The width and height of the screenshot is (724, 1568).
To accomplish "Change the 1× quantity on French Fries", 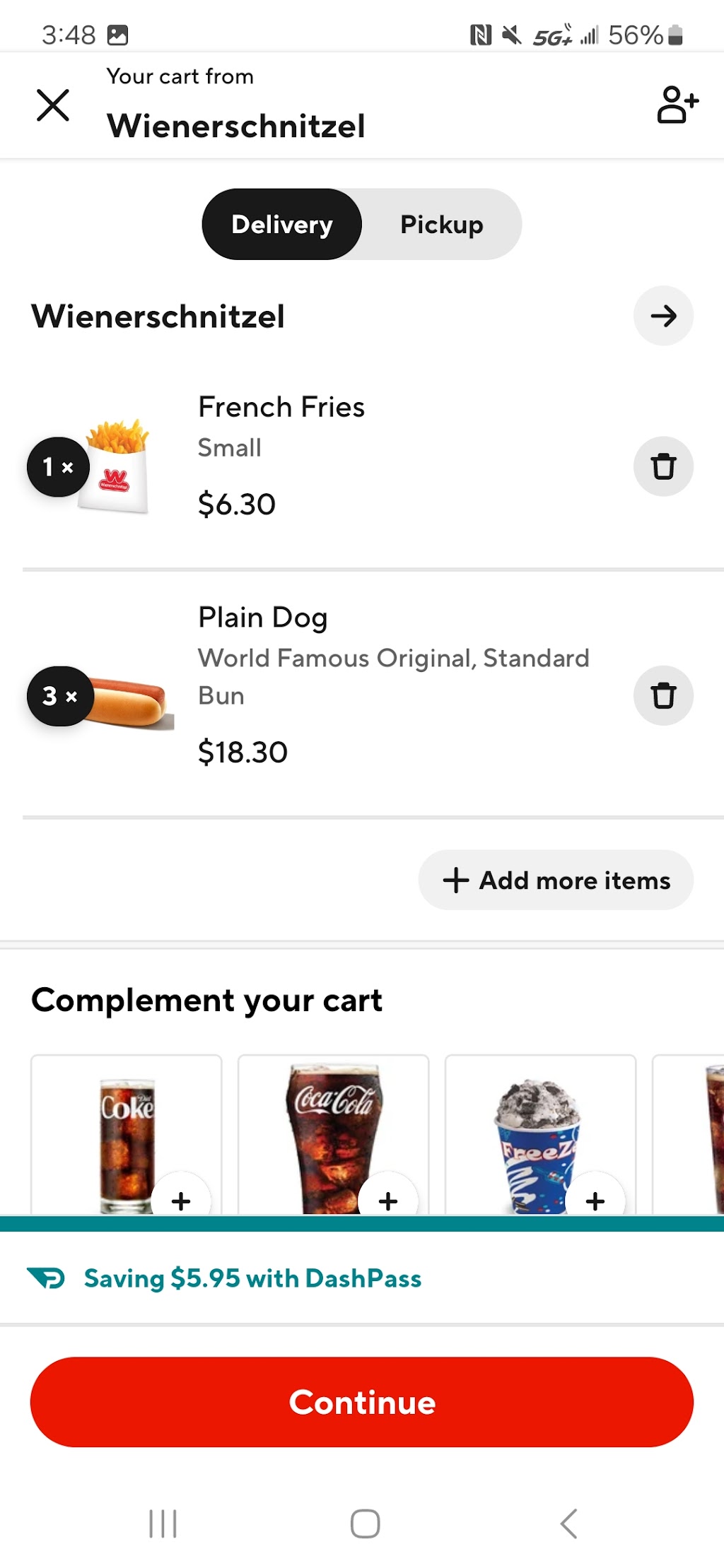I will coord(58,467).
